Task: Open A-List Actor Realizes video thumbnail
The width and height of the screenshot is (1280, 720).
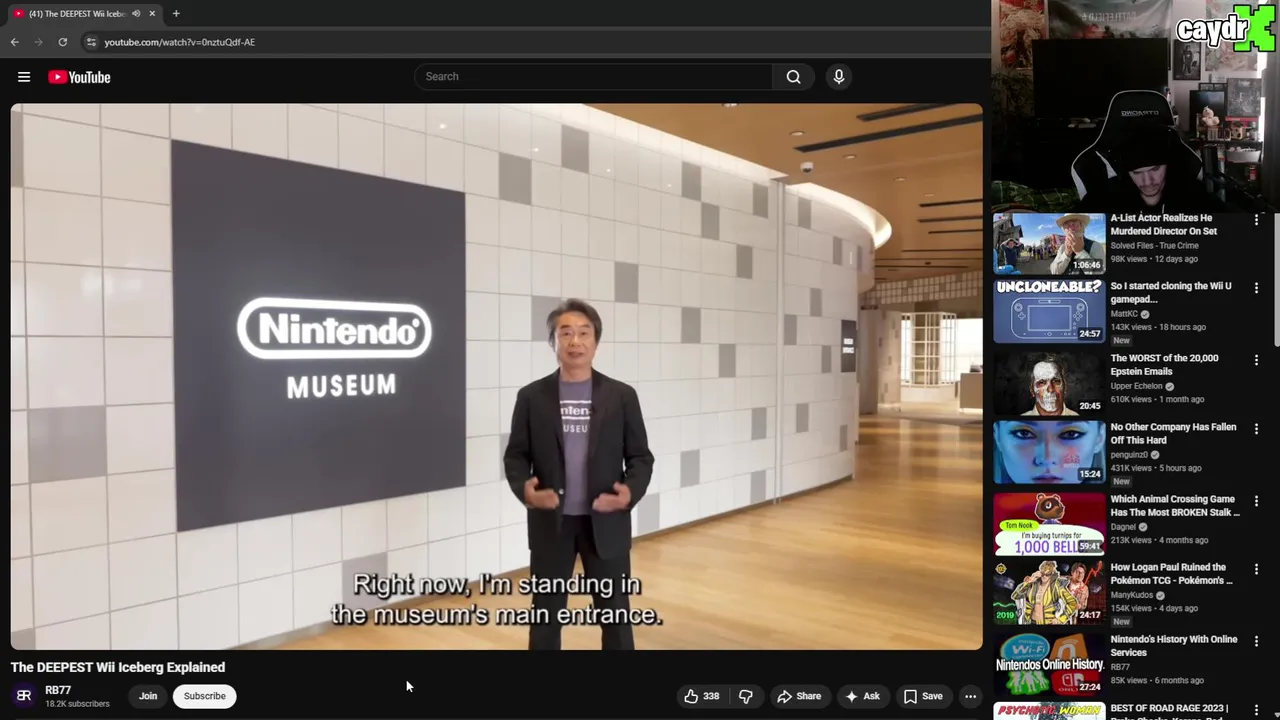Action: point(1049,243)
